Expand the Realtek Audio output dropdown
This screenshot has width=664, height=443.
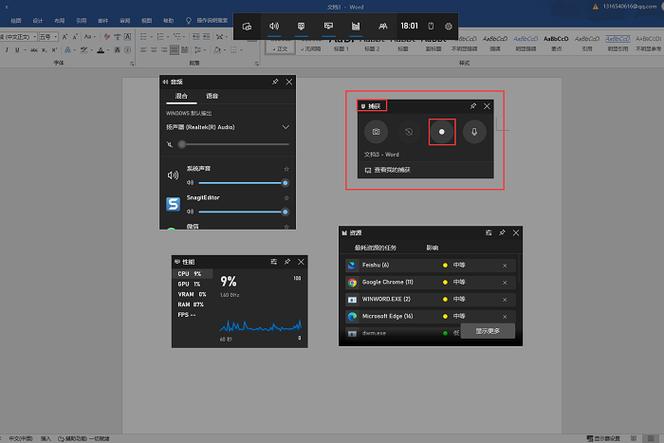286,127
